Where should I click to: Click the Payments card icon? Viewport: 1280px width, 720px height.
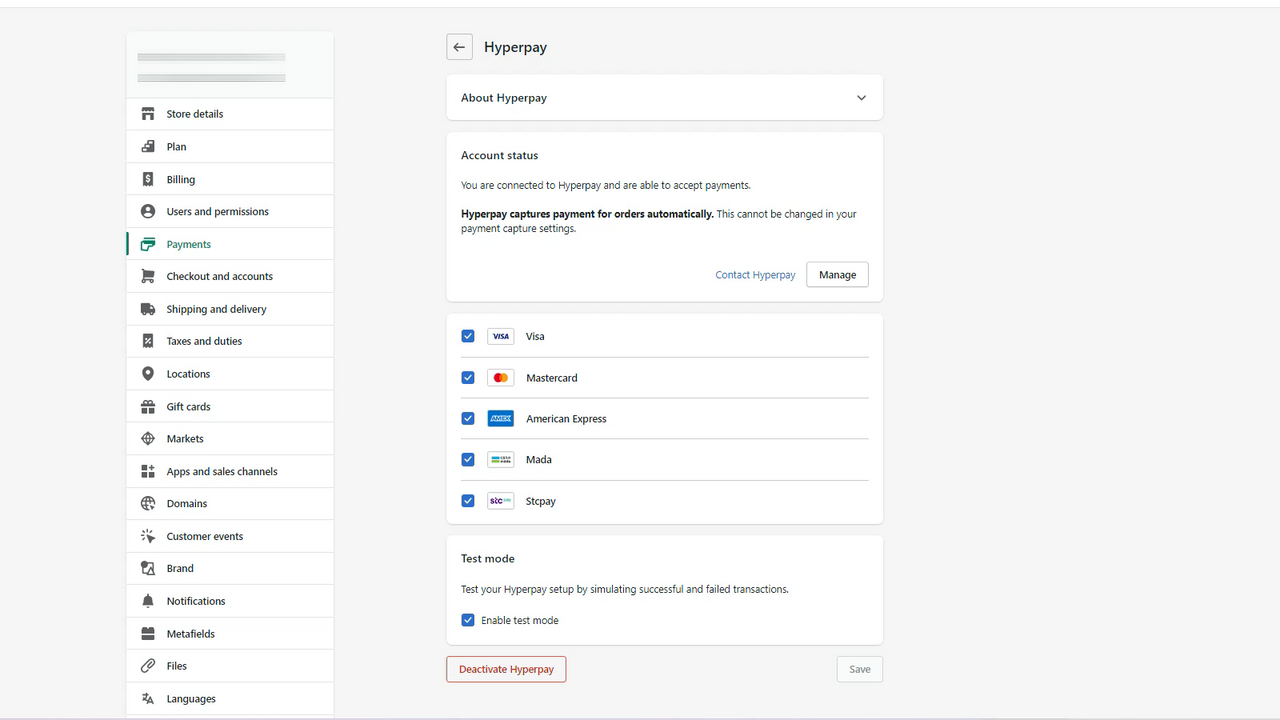pyautogui.click(x=148, y=244)
